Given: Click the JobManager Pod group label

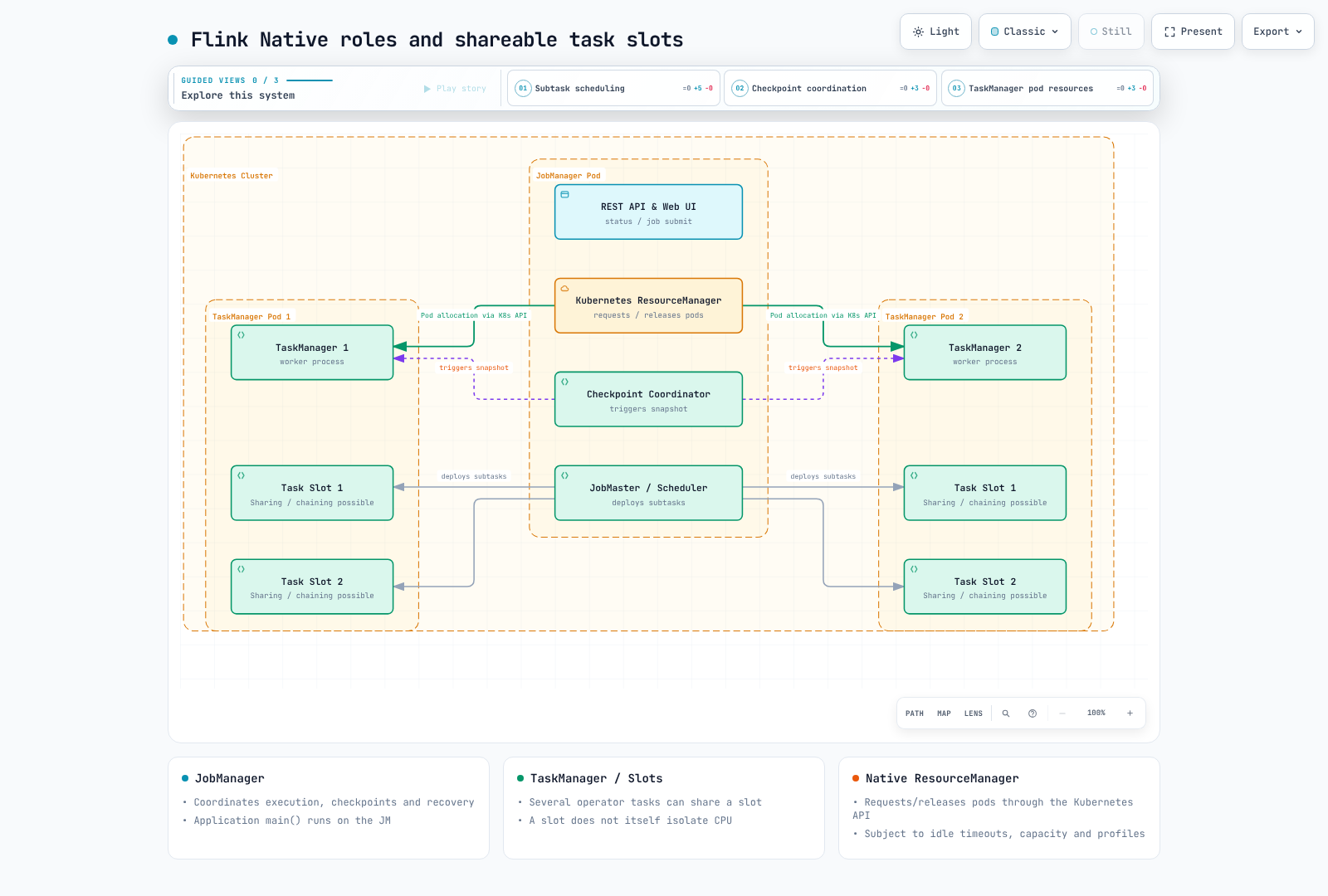Looking at the screenshot, I should [569, 176].
